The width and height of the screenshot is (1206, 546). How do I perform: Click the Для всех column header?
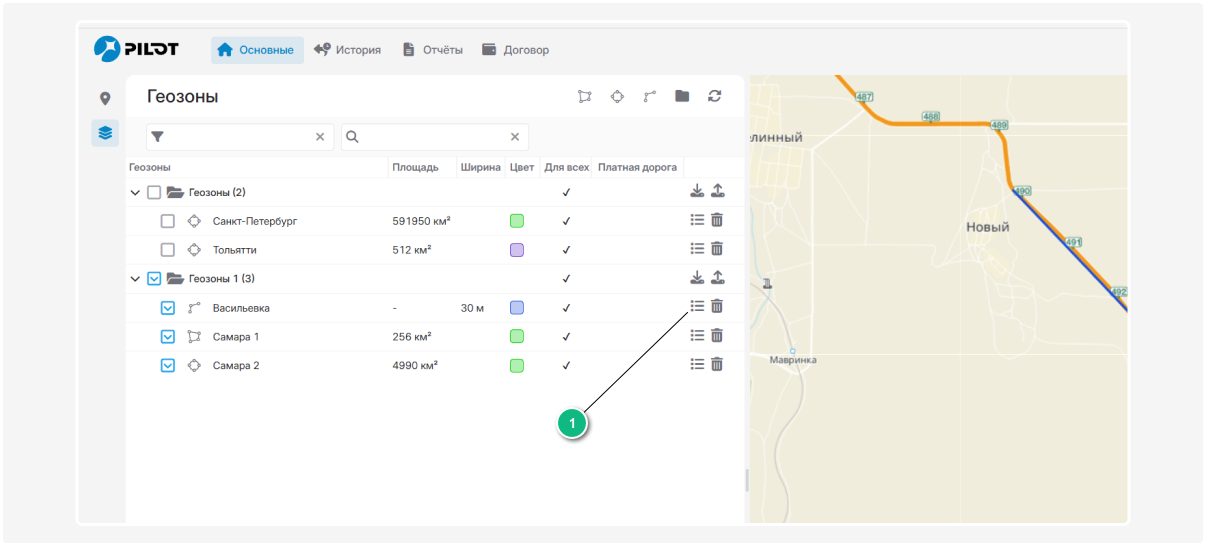coord(567,167)
